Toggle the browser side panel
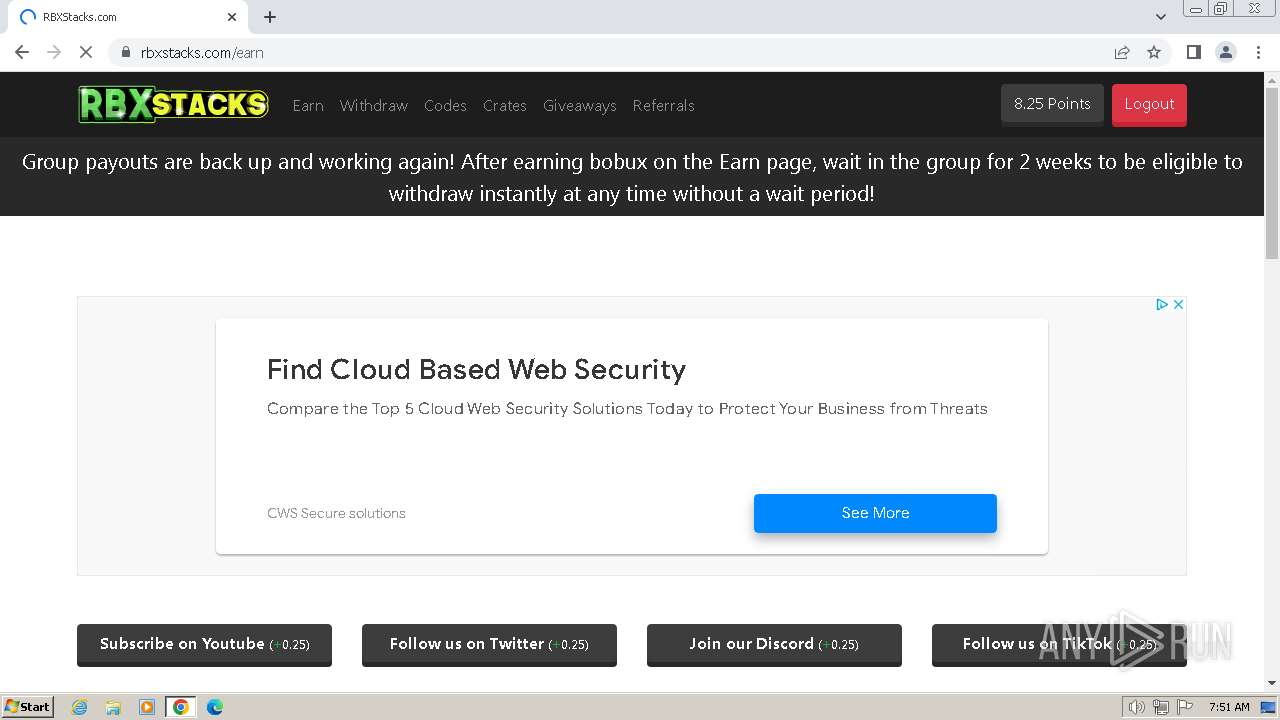This screenshot has height=720, width=1280. (x=1193, y=52)
